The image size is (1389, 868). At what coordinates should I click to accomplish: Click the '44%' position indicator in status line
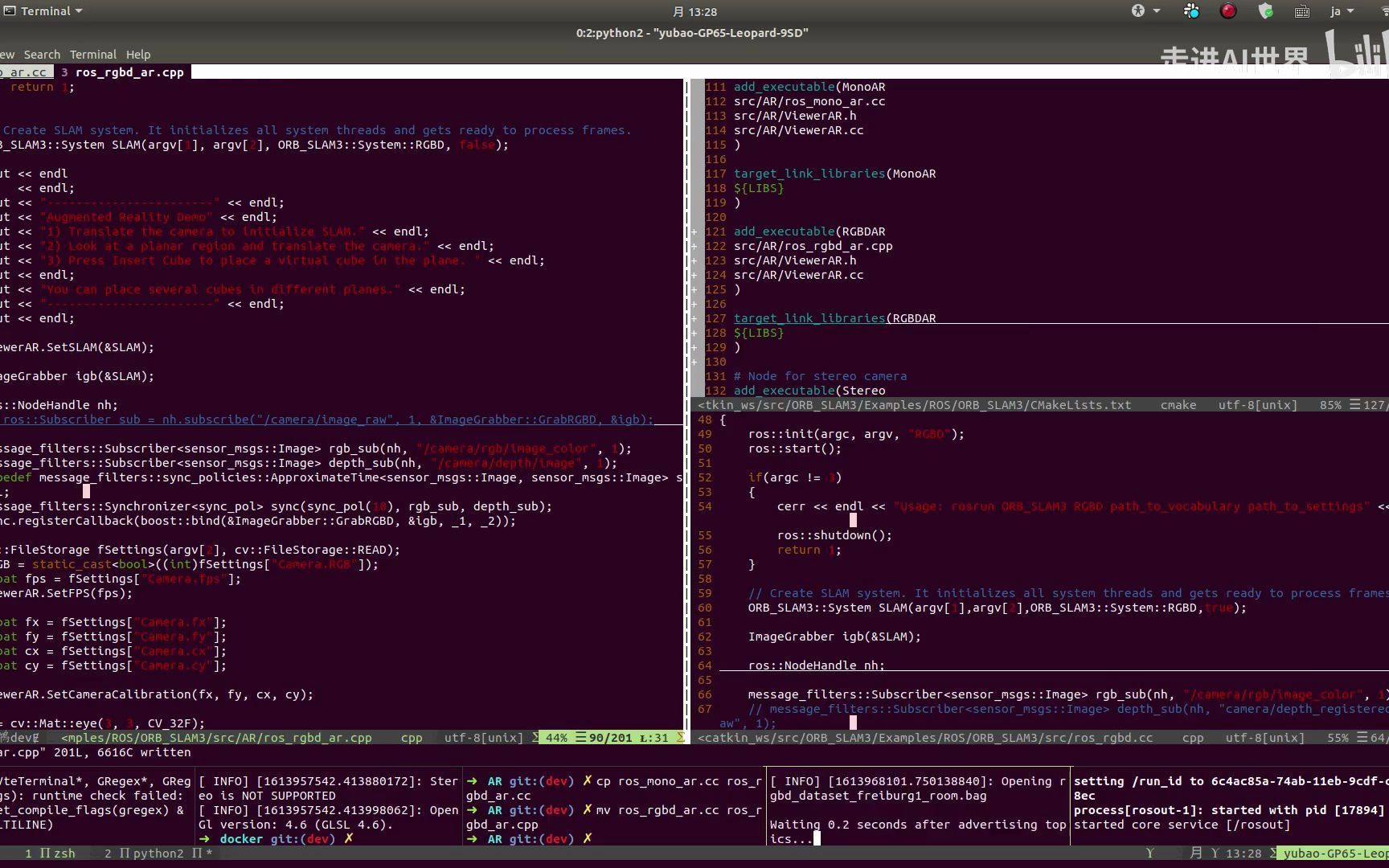point(556,738)
